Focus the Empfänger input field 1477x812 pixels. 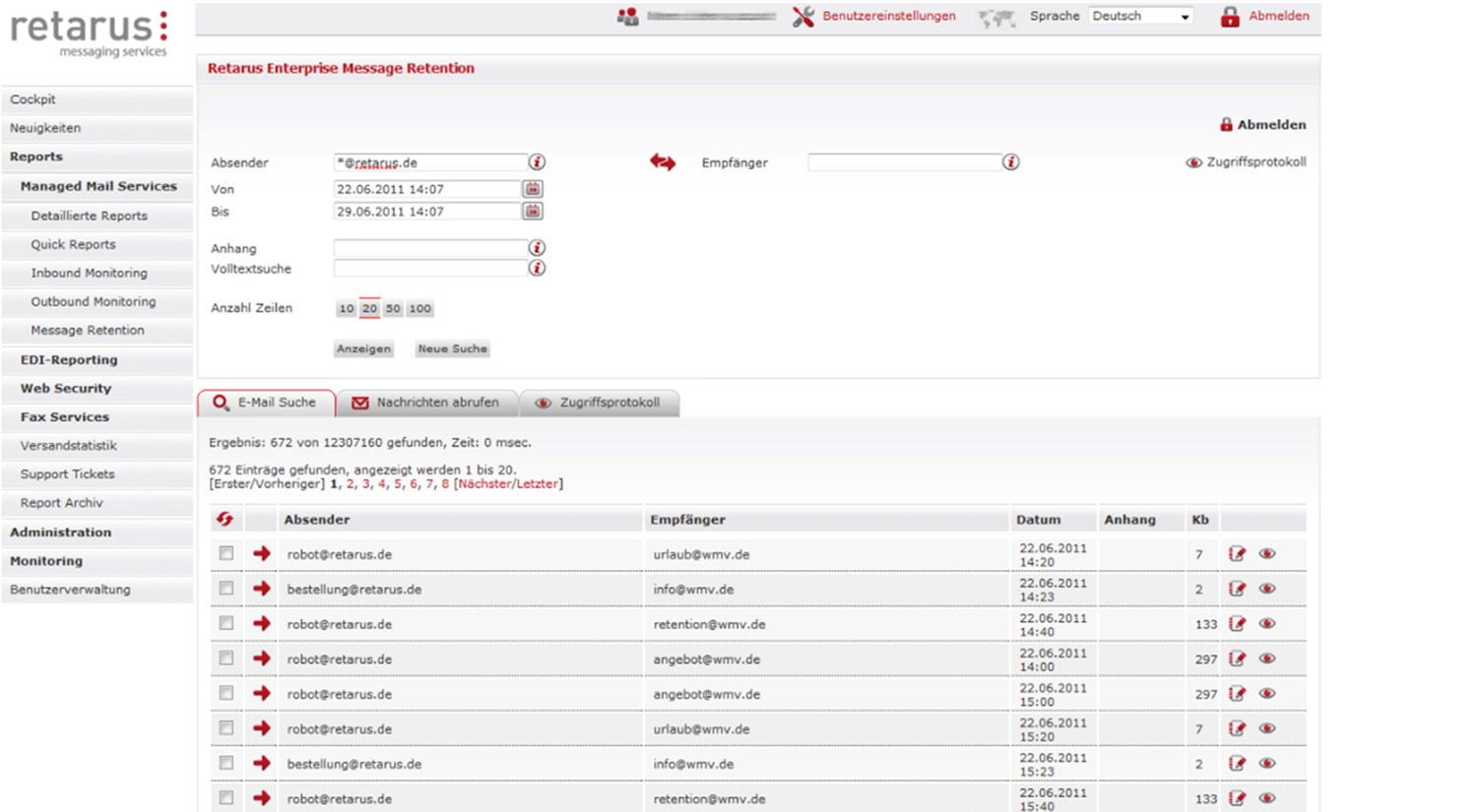click(x=904, y=162)
